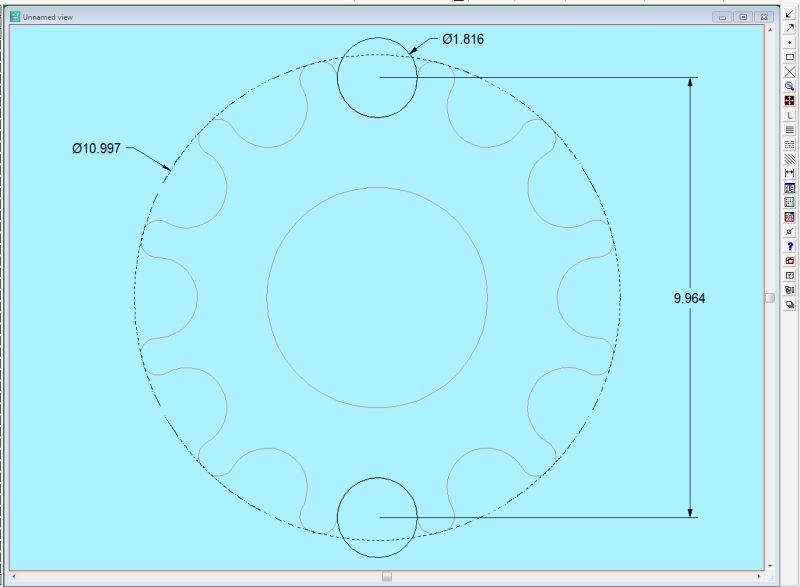This screenshot has width=800, height=587.
Task: Click the diameter symbol tool icon
Action: tap(790, 231)
